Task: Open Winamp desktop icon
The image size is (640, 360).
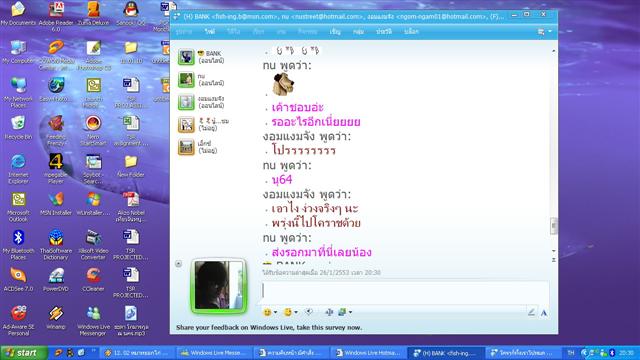Action: [56, 318]
